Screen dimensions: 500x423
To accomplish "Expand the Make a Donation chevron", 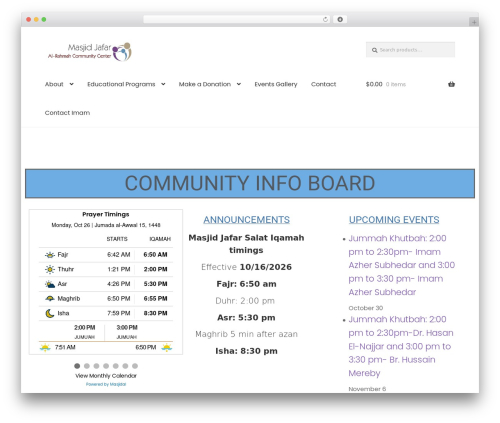I will coord(239,84).
